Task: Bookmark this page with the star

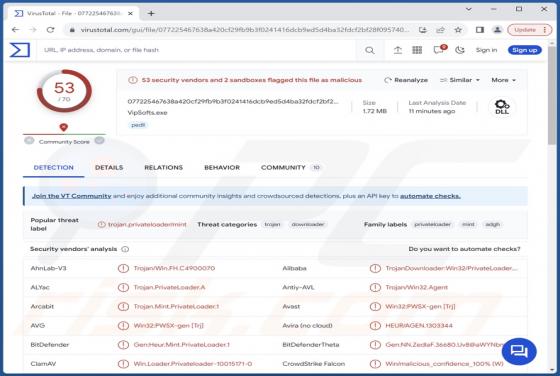Action: [458, 30]
